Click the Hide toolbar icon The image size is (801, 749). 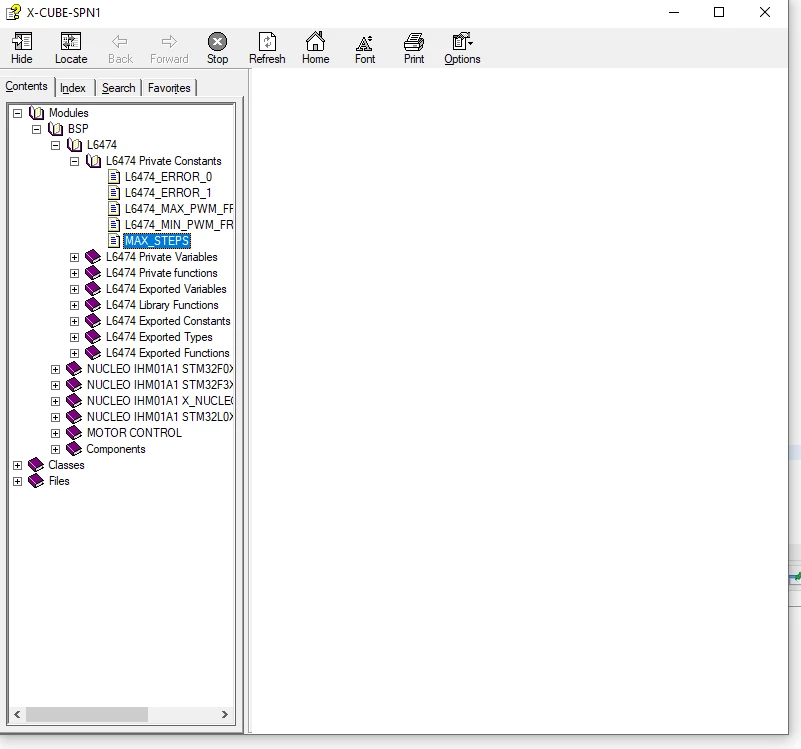click(22, 41)
